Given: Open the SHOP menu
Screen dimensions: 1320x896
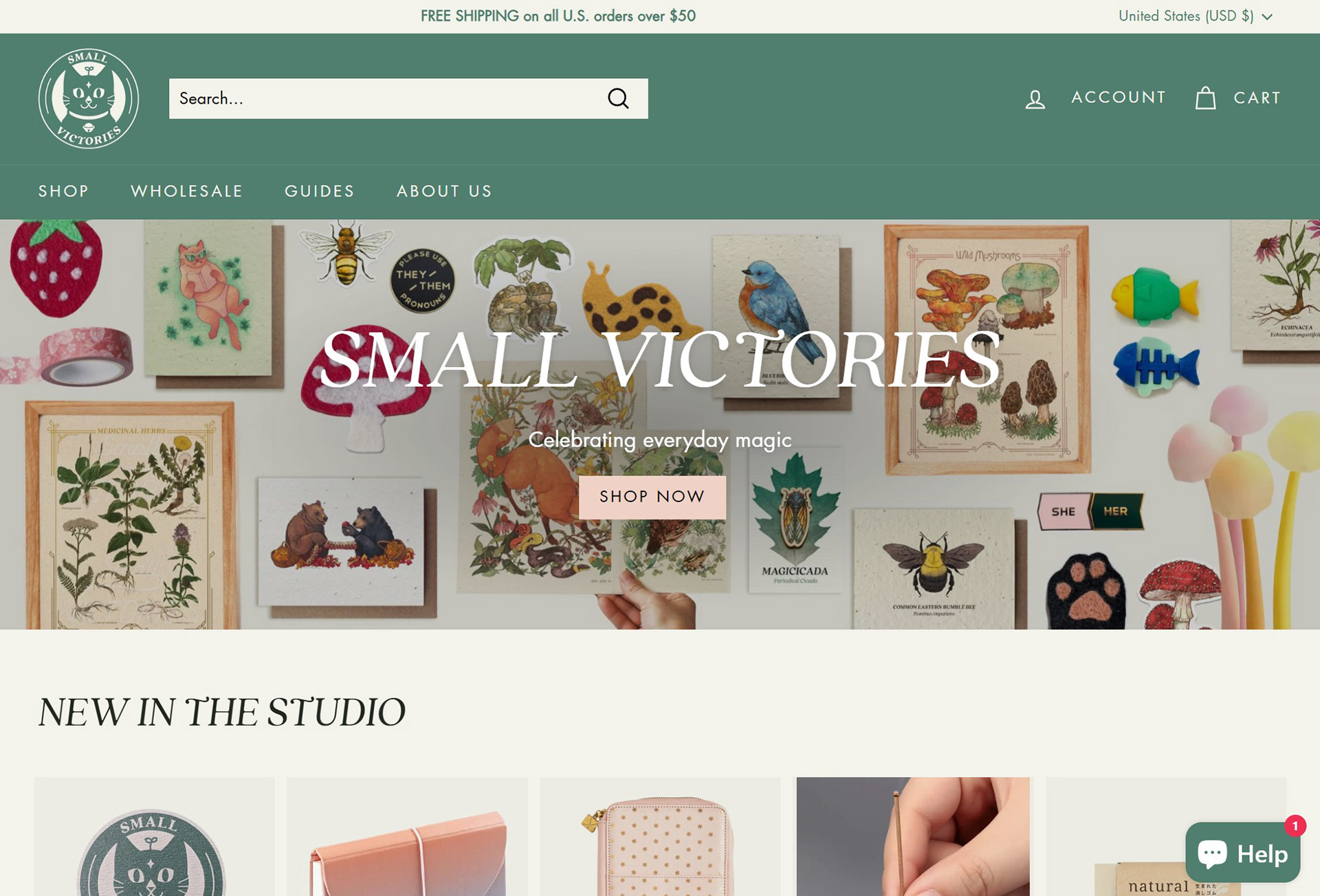Looking at the screenshot, I should (x=63, y=191).
